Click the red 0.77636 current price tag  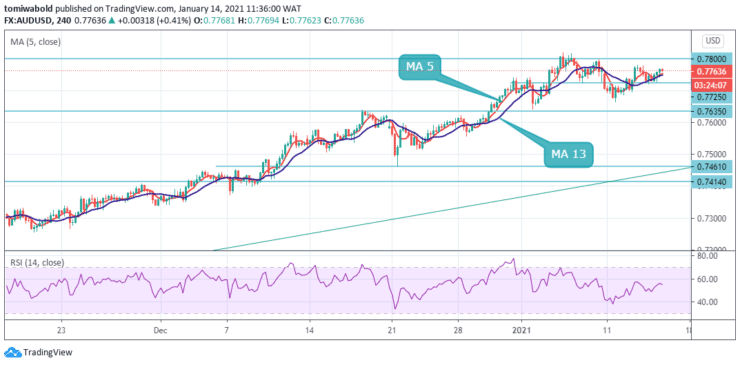tap(711, 72)
